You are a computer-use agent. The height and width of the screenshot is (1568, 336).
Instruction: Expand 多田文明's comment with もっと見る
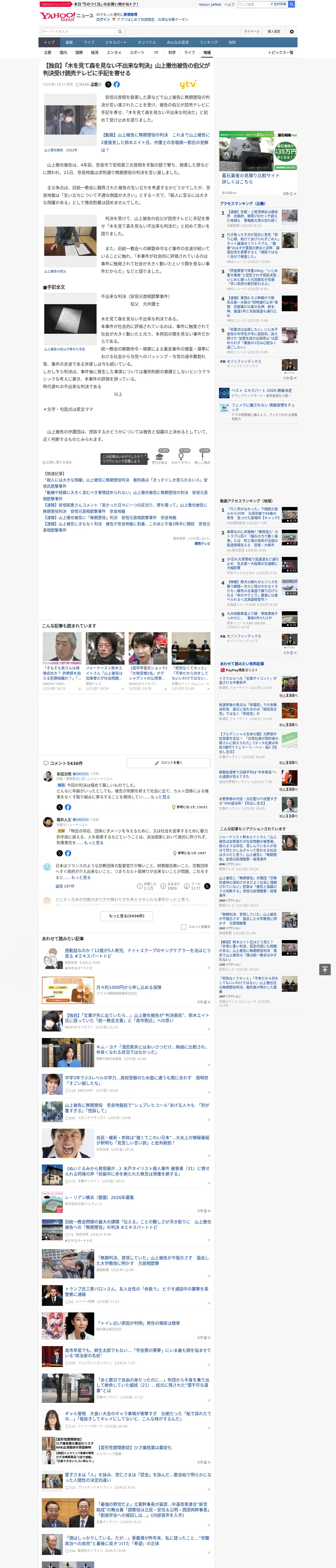tap(160, 797)
